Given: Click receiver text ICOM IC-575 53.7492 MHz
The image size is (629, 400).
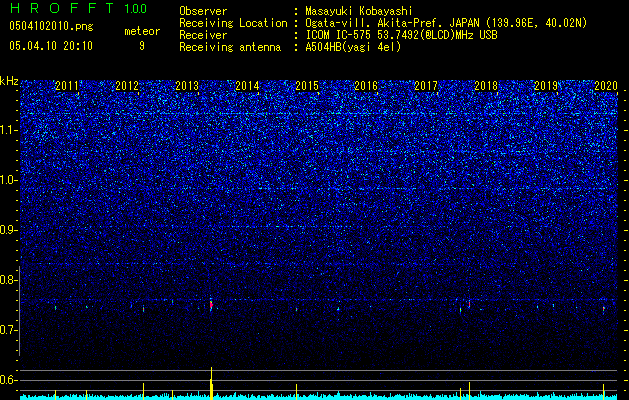Looking at the screenshot, I should (401, 35).
